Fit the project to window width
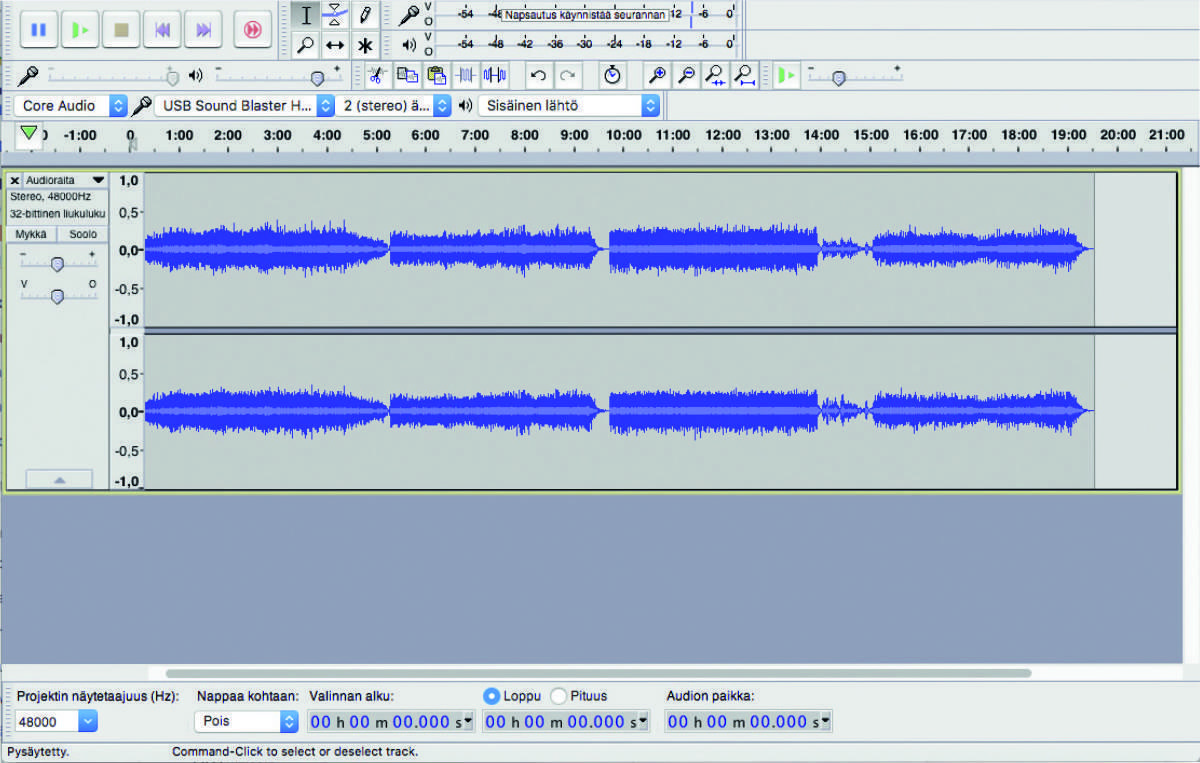This screenshot has height=763, width=1200. point(744,75)
